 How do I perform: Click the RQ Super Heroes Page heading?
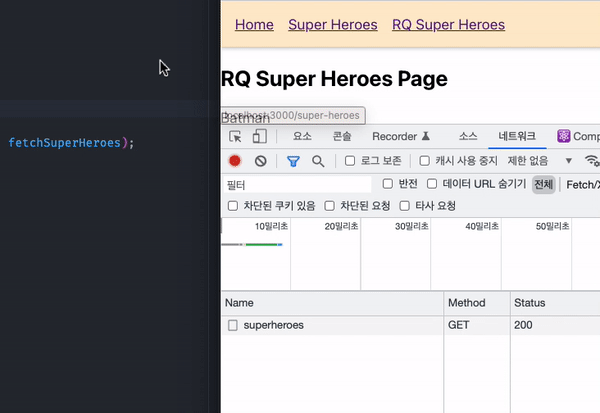pyautogui.click(x=334, y=79)
